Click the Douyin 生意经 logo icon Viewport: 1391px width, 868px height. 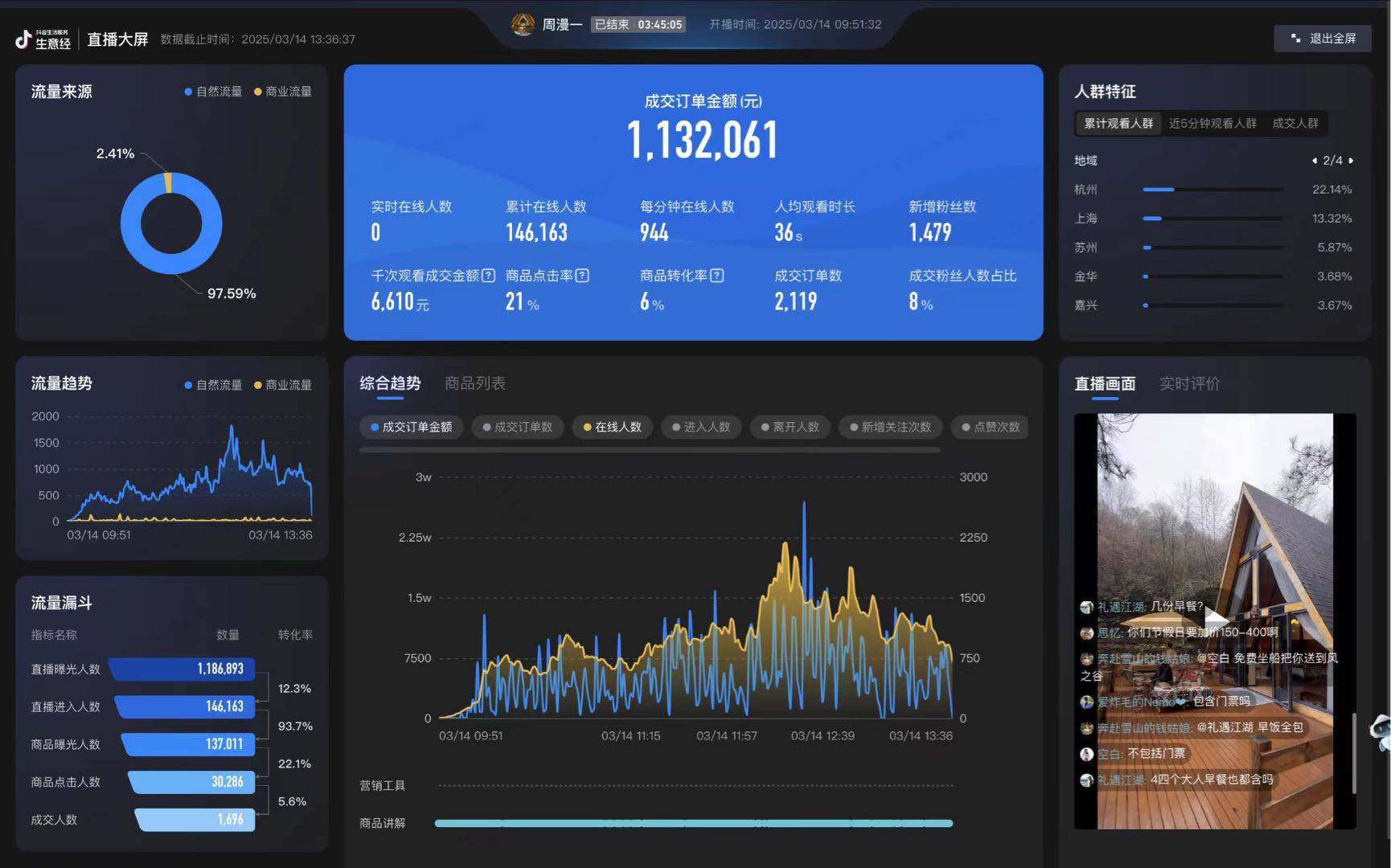(x=24, y=39)
